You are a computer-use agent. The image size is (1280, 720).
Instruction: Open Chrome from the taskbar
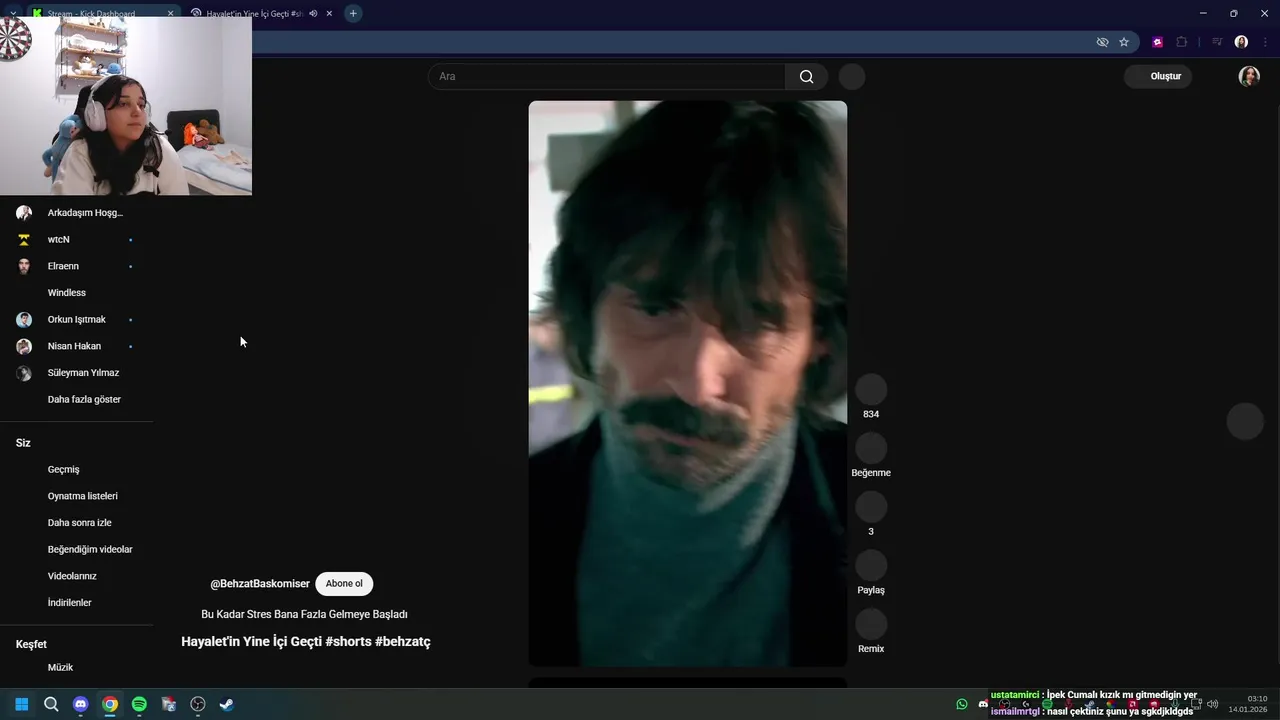pos(110,704)
